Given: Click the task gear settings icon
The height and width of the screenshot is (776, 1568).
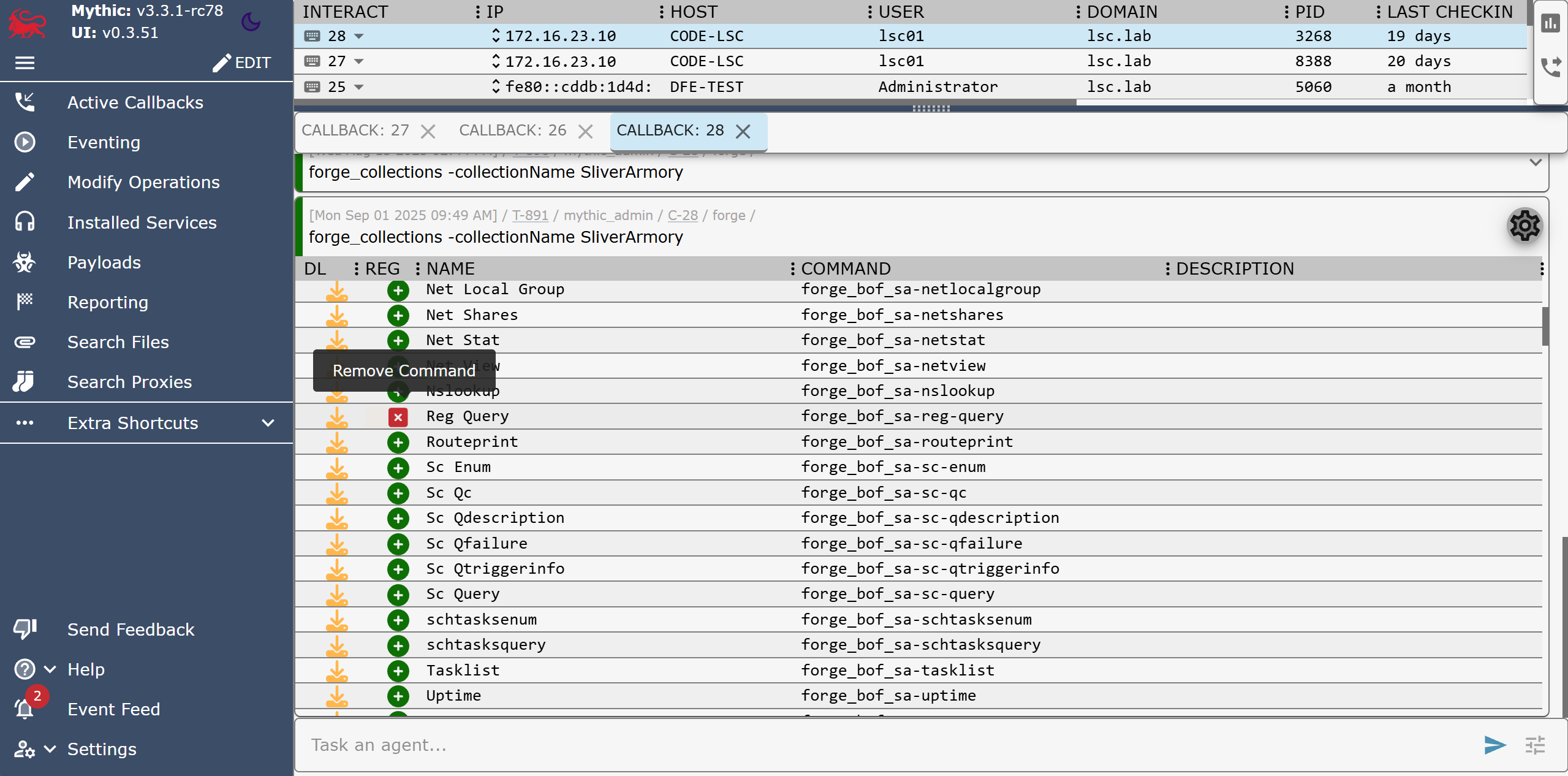Looking at the screenshot, I should coord(1524,226).
